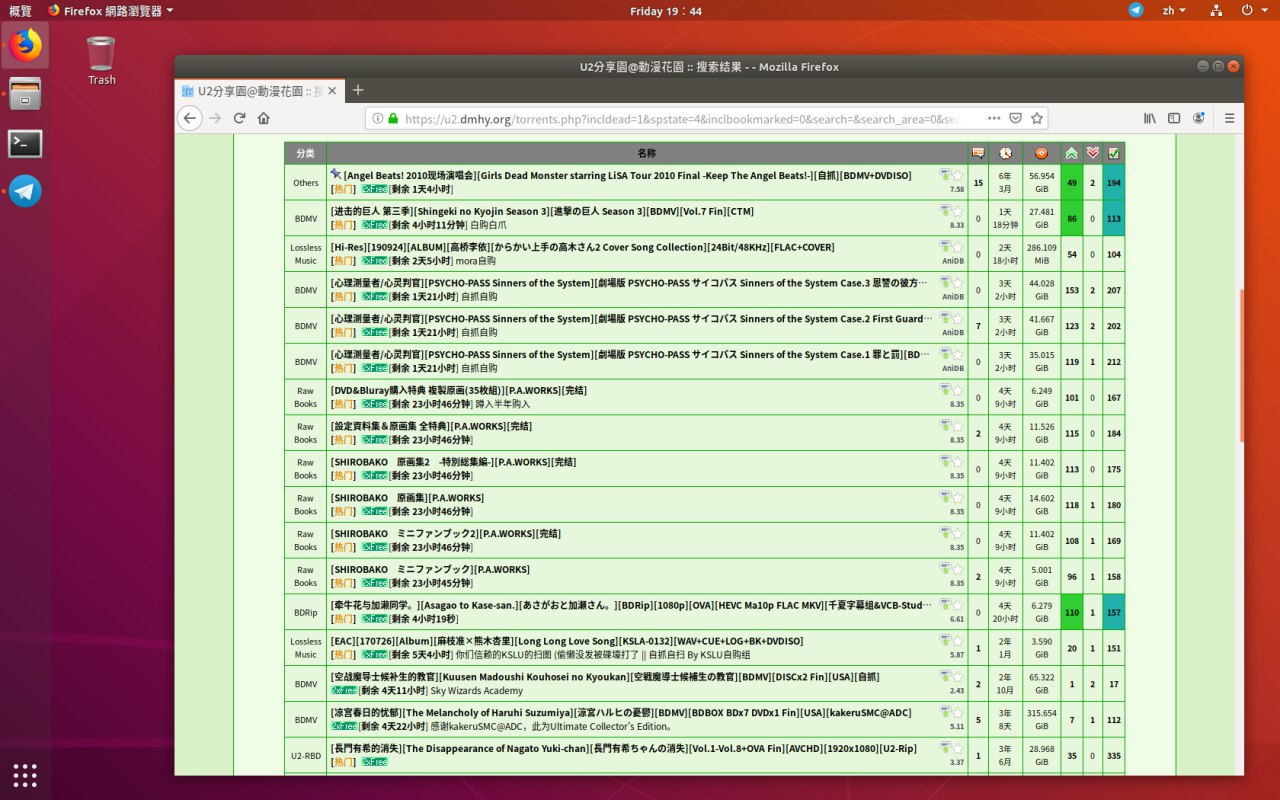The height and width of the screenshot is (800, 1280).
Task: Show all applications grid
Action: click(25, 774)
